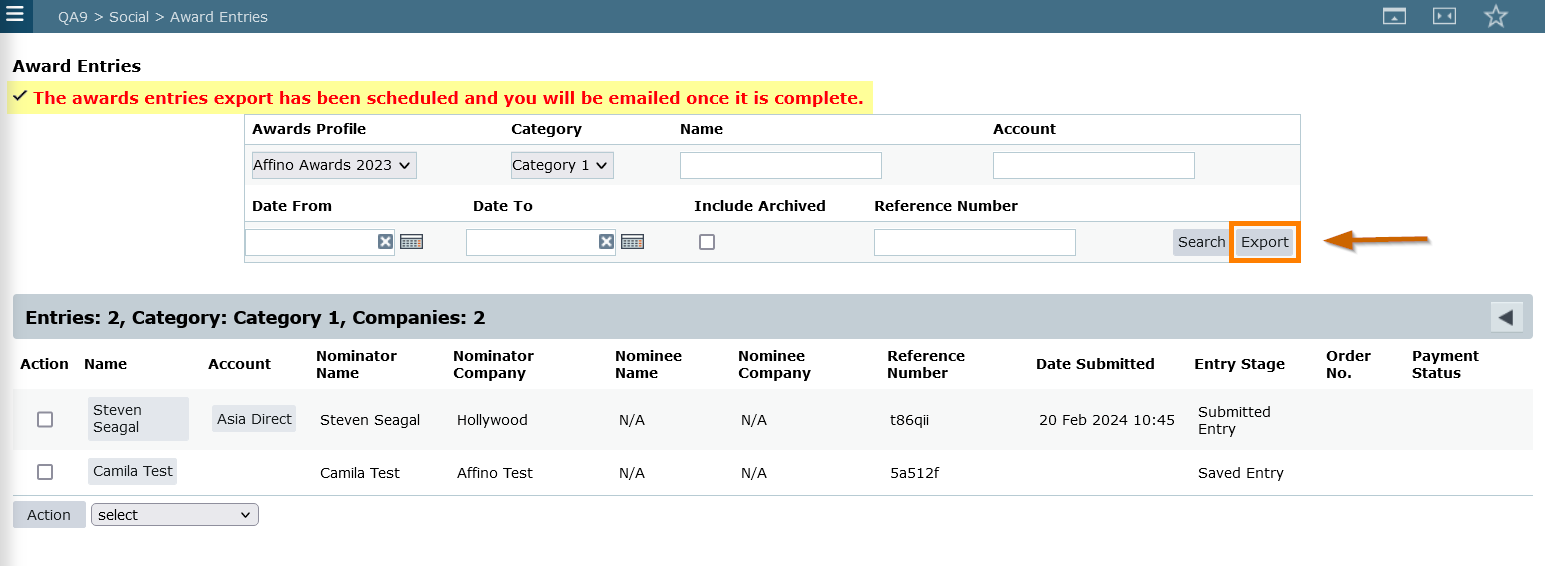Clear the Date From field
Viewport: 1545px width, 566px height.
[385, 242]
